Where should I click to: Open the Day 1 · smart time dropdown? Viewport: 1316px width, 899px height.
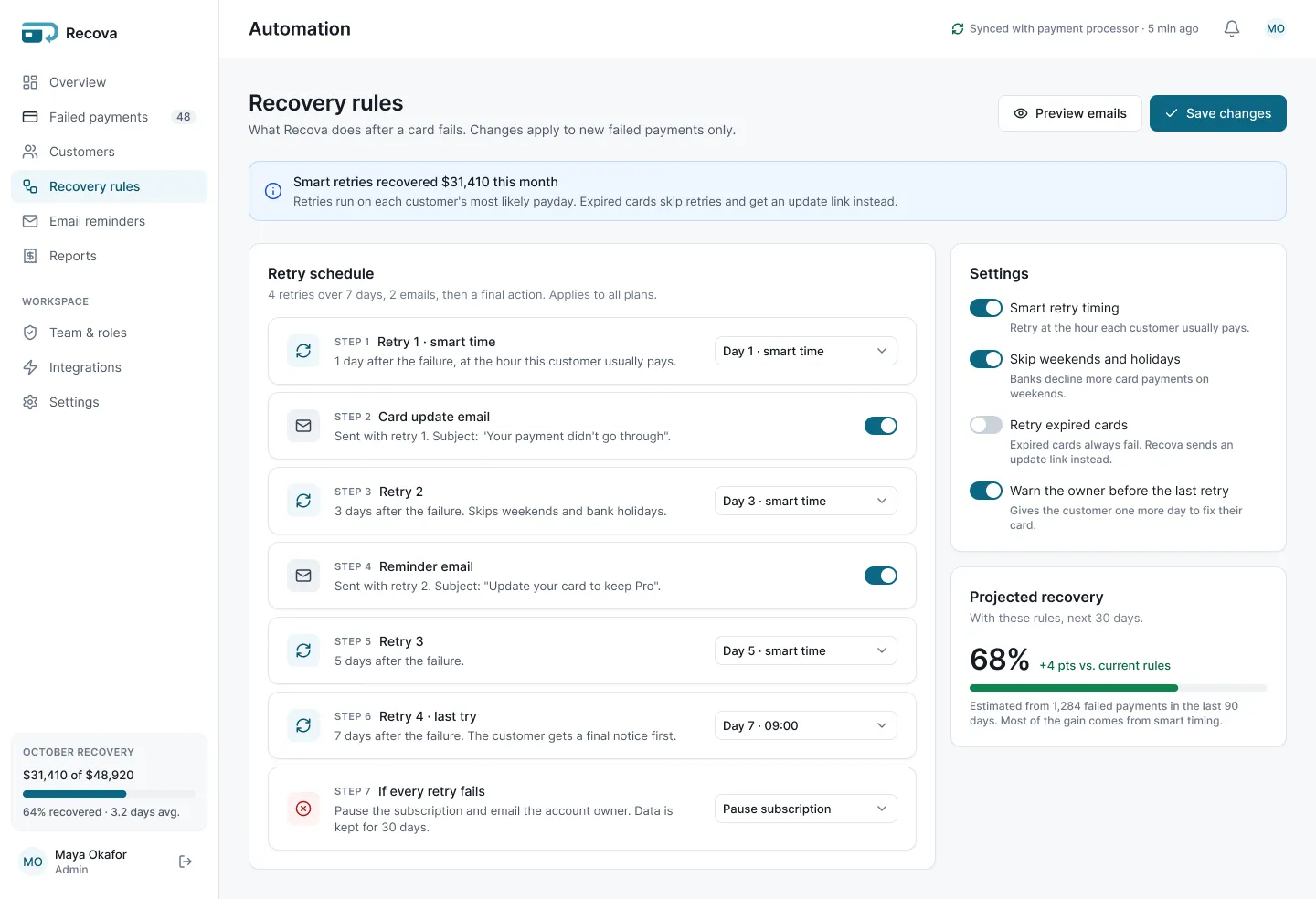(806, 351)
